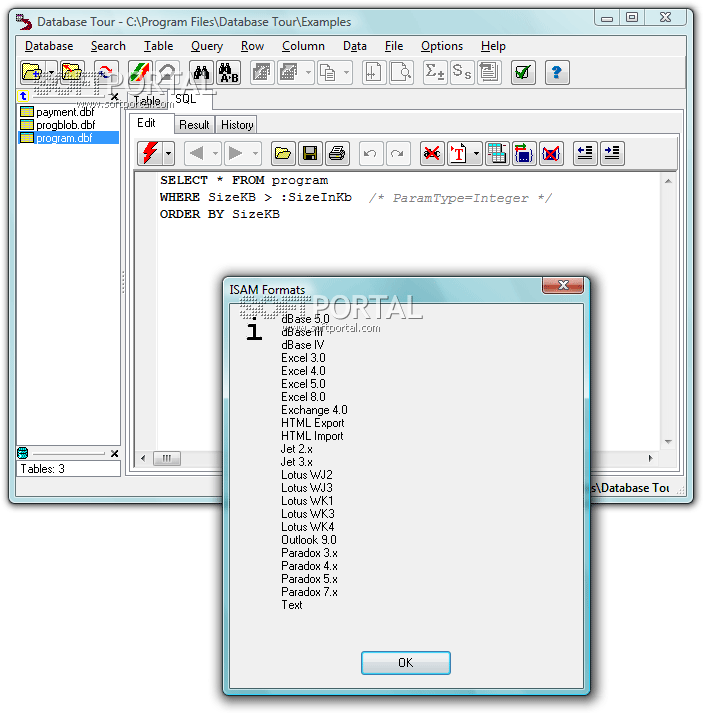This screenshot has width=705, height=713.
Task: Click the swap braces parameters icon
Action: coord(524,153)
